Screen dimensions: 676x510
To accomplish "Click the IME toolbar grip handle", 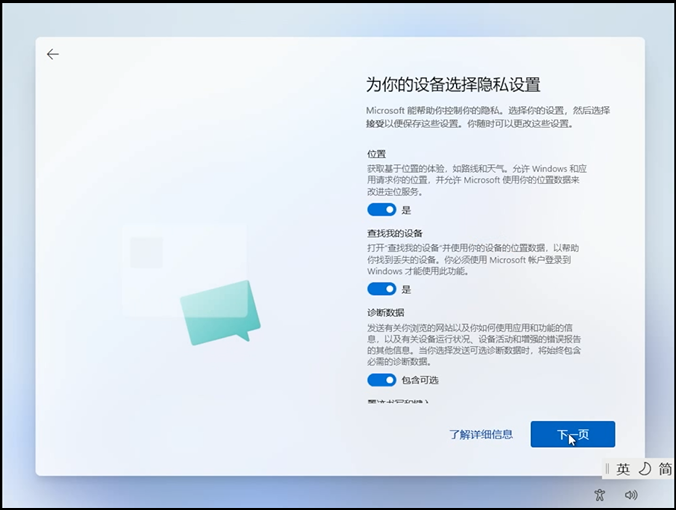I will pos(606,469).
